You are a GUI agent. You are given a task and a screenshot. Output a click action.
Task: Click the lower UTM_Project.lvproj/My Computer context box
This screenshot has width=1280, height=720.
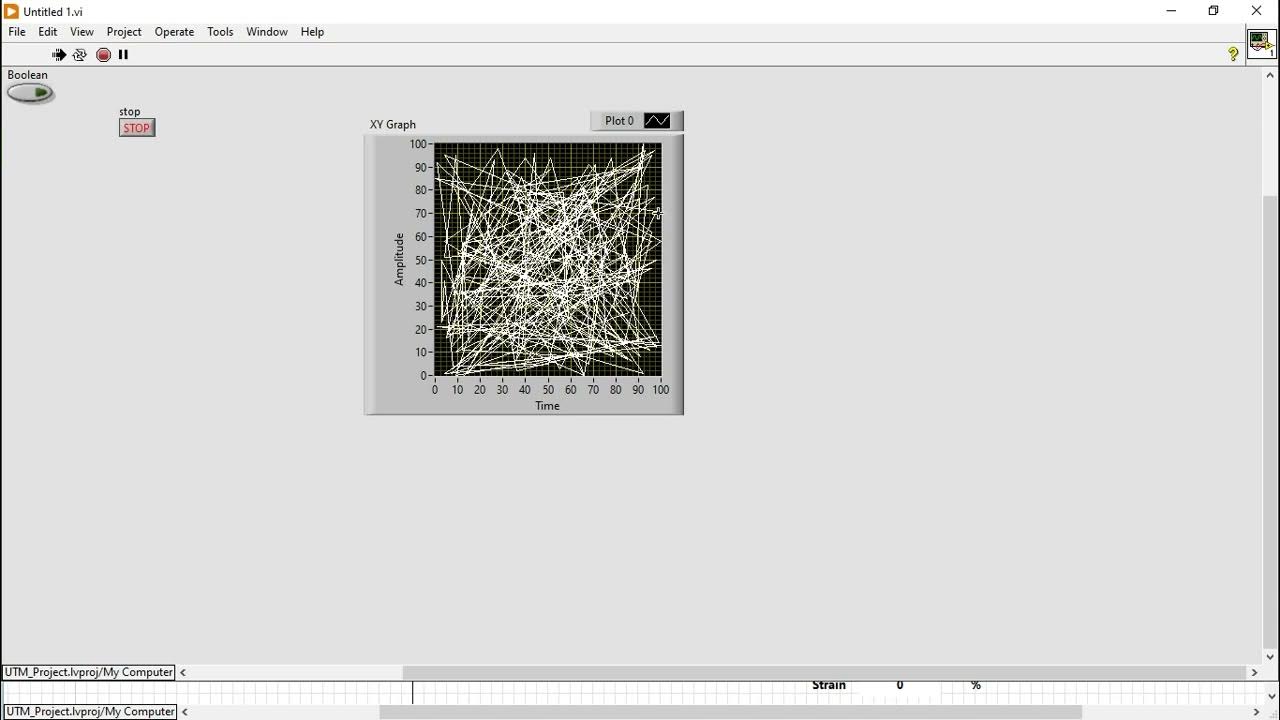pyautogui.click(x=90, y=712)
